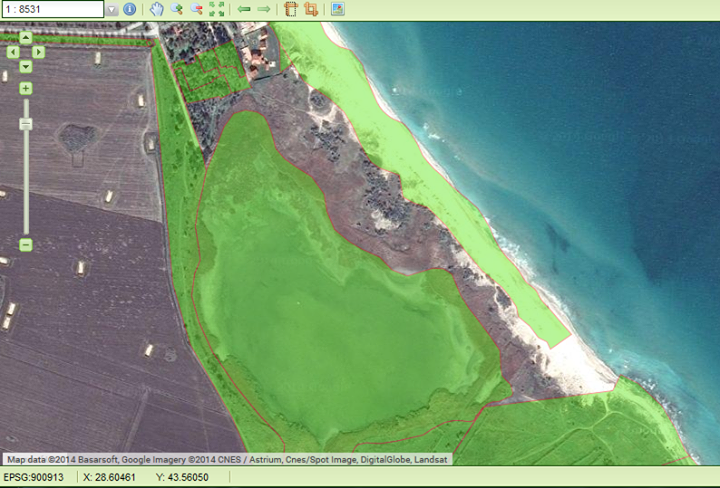Select the measure length ruler tool
720x488 pixels.
(291, 9)
